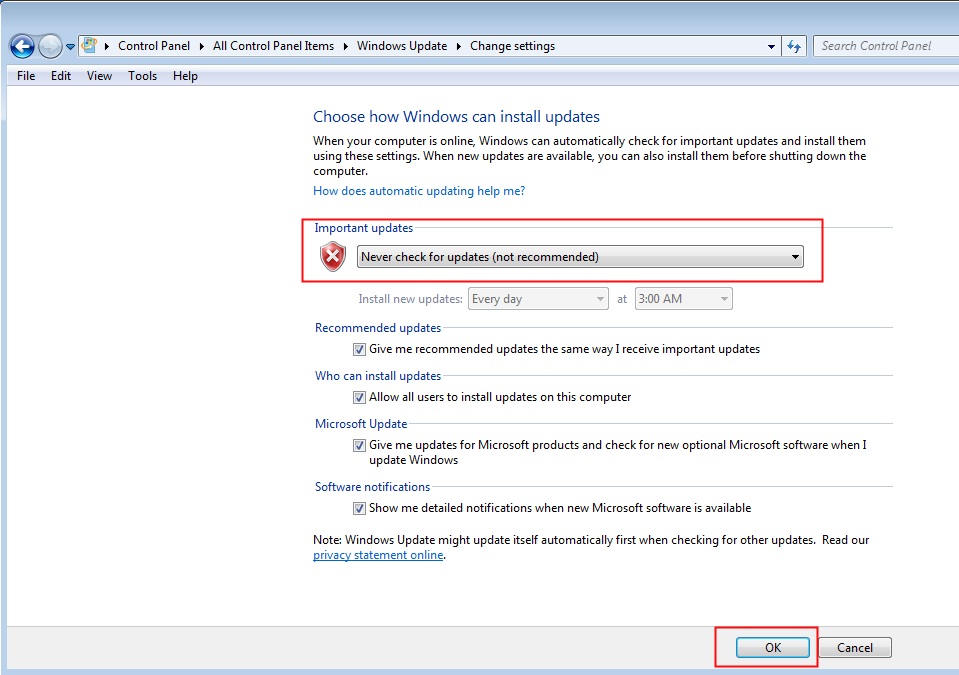This screenshot has height=675, width=959.
Task: Toggle 'Show me detailed notifications' checkbox
Action: (x=360, y=509)
